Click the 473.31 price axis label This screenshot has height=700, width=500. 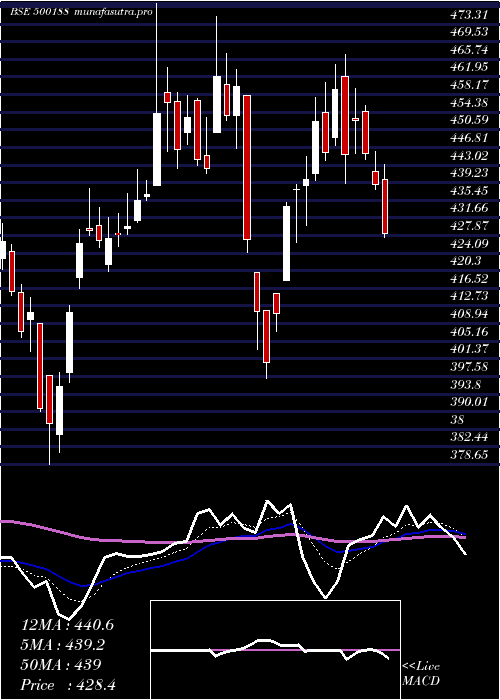[467, 15]
